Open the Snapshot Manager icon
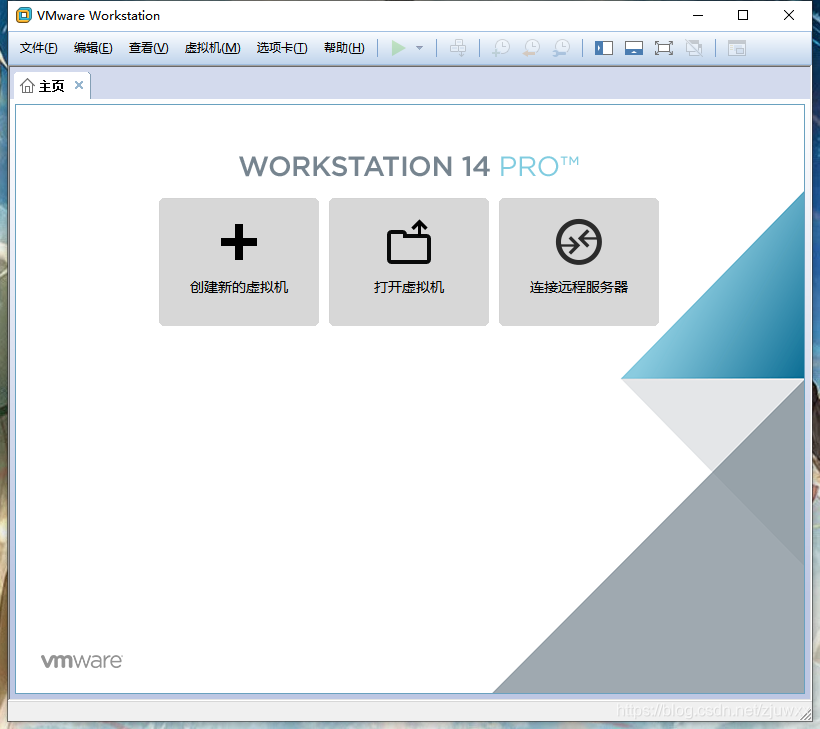Viewport: 820px width, 729px height. point(562,48)
